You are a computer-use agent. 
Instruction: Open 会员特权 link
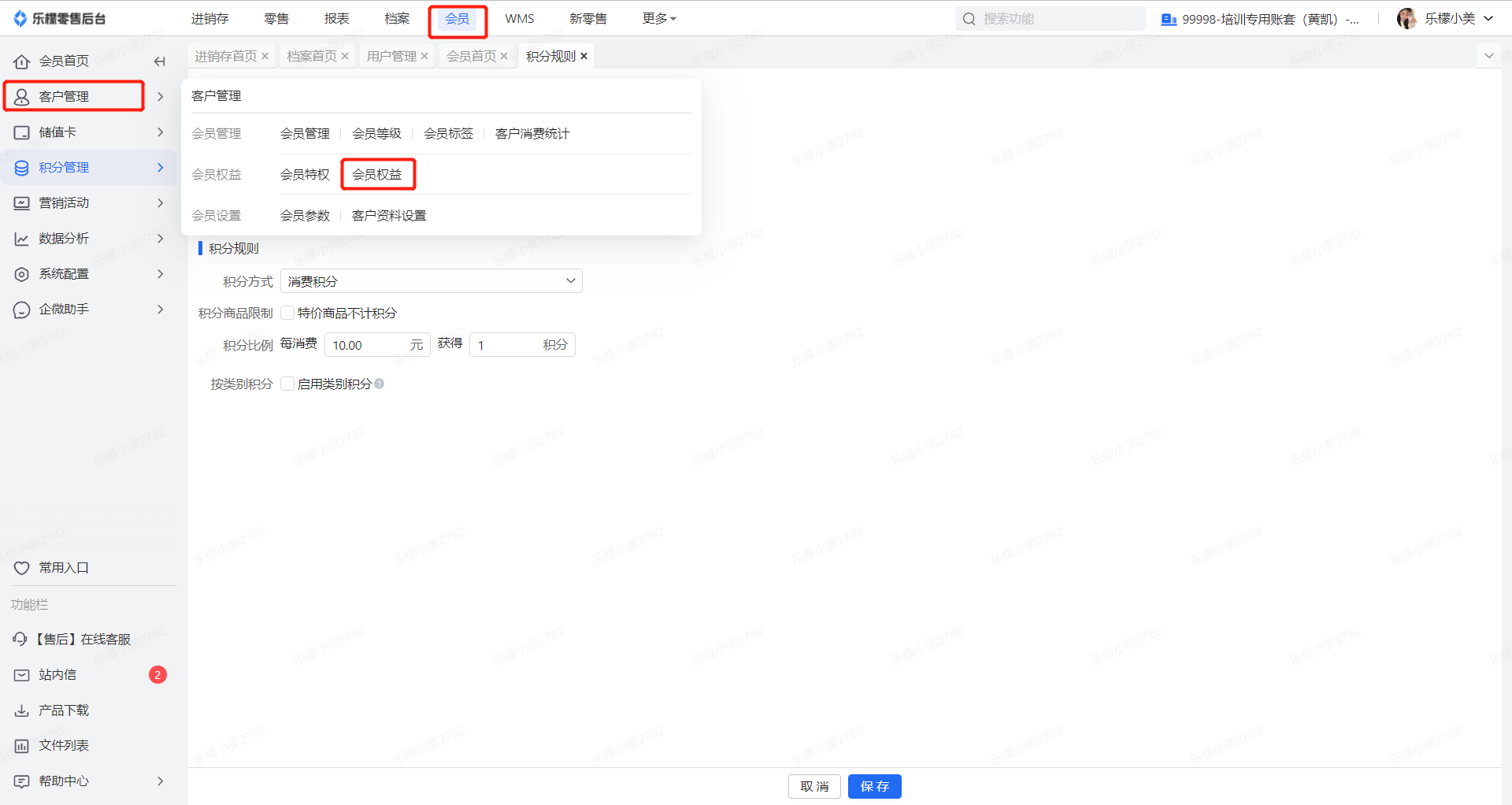pyautogui.click(x=305, y=174)
